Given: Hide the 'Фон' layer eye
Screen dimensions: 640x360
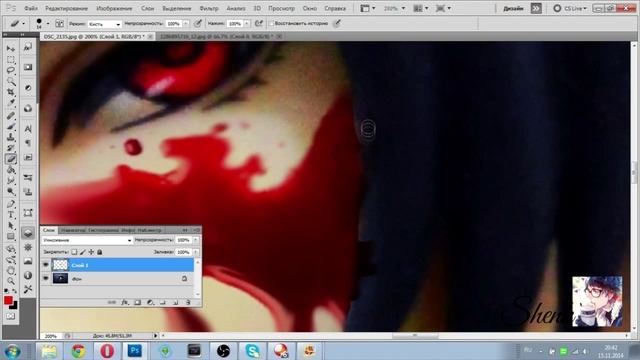Looking at the screenshot, I should [46, 278].
